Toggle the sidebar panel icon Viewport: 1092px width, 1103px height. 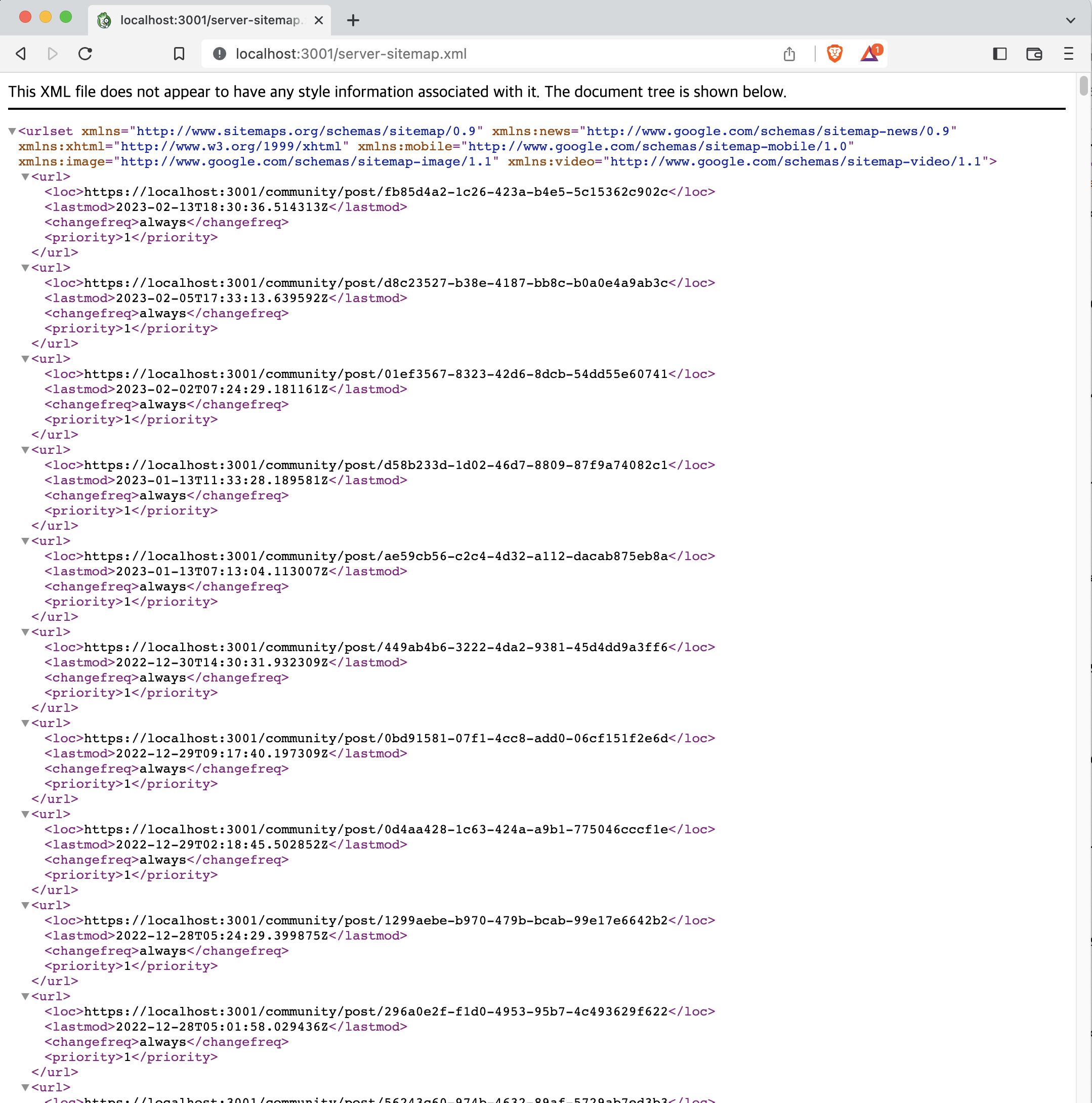coord(999,54)
